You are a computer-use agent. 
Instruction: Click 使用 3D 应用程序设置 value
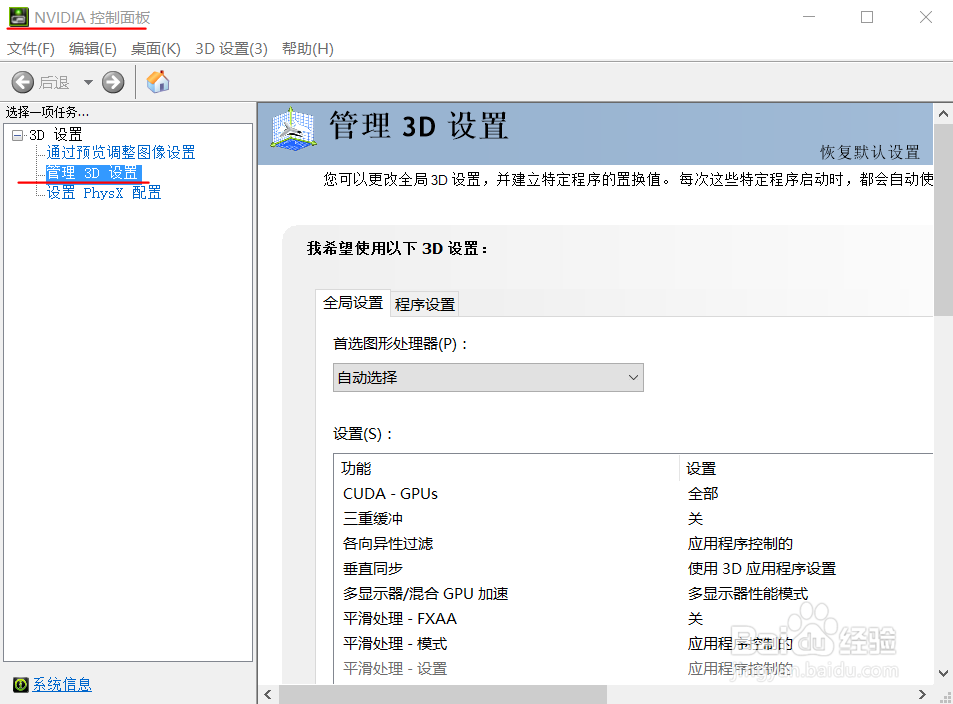(762, 568)
